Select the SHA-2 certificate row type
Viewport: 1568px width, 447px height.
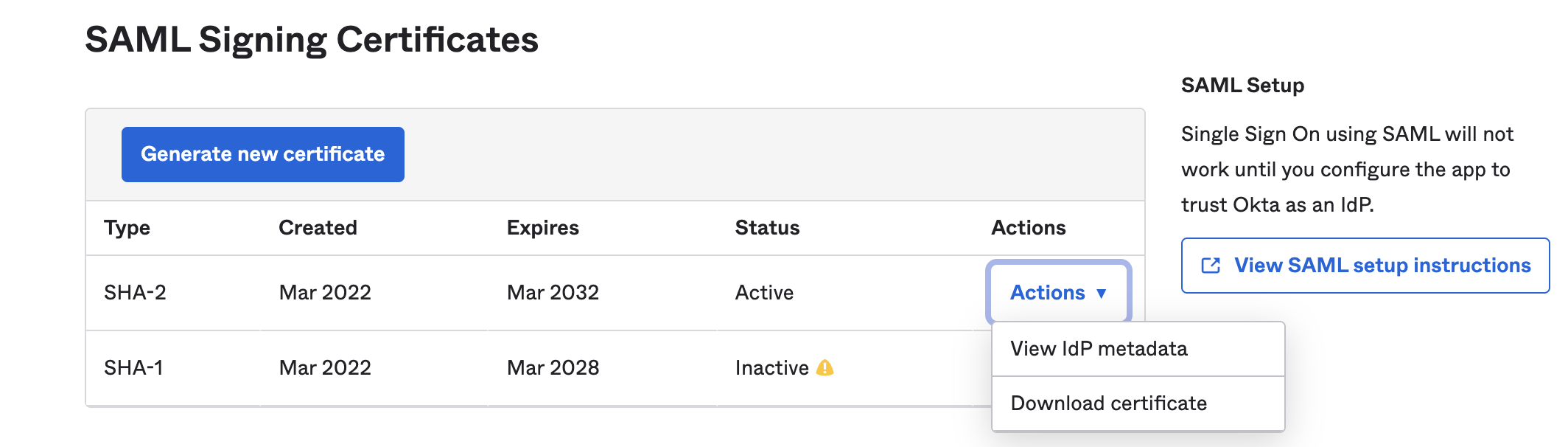(x=135, y=293)
